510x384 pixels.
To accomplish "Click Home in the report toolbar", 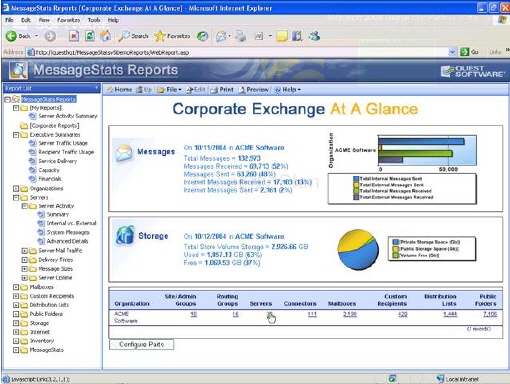I will 119,90.
